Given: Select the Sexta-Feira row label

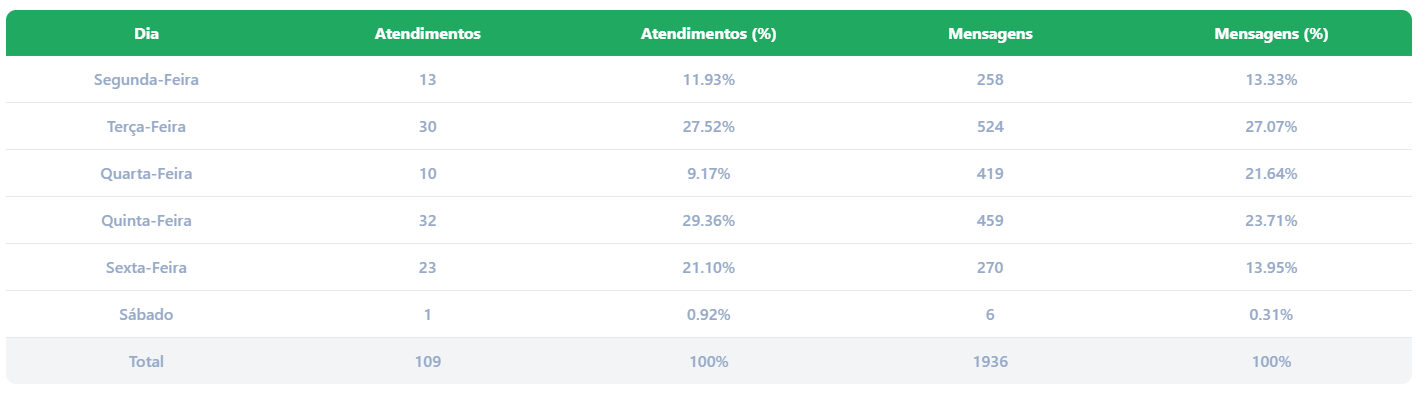Looking at the screenshot, I should point(146,268).
